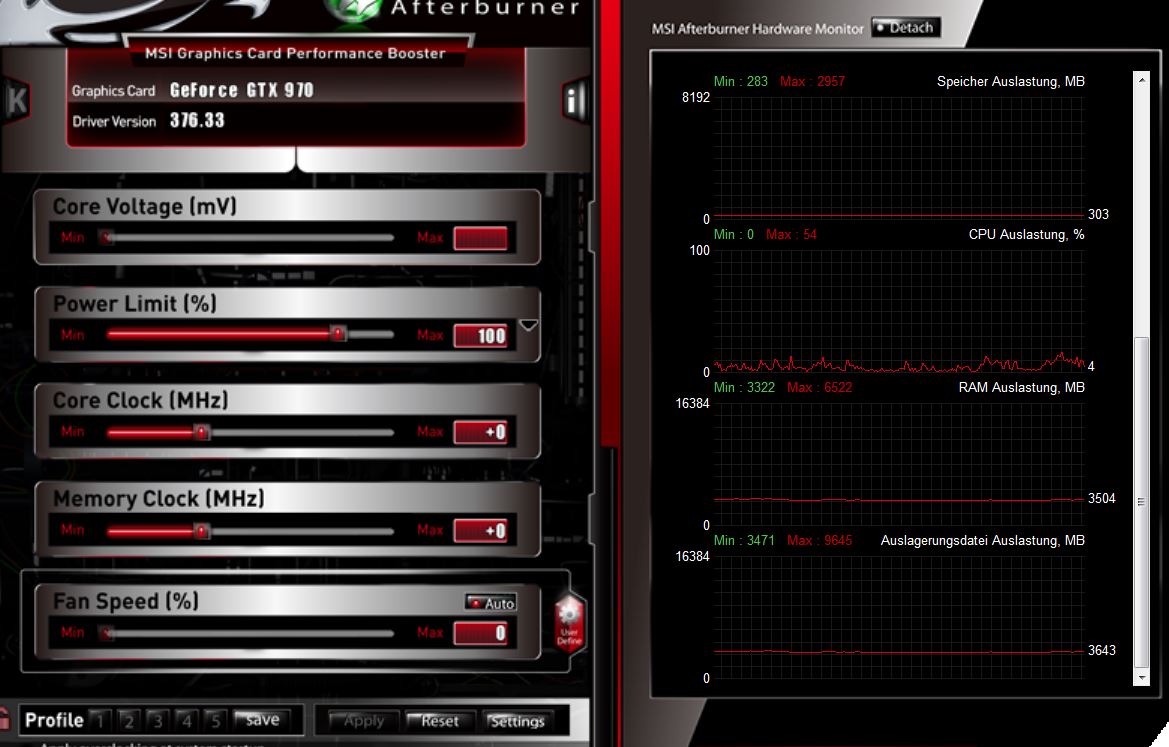Viewport: 1169px width, 747px height.
Task: Select profile slot 3
Action: tap(157, 720)
